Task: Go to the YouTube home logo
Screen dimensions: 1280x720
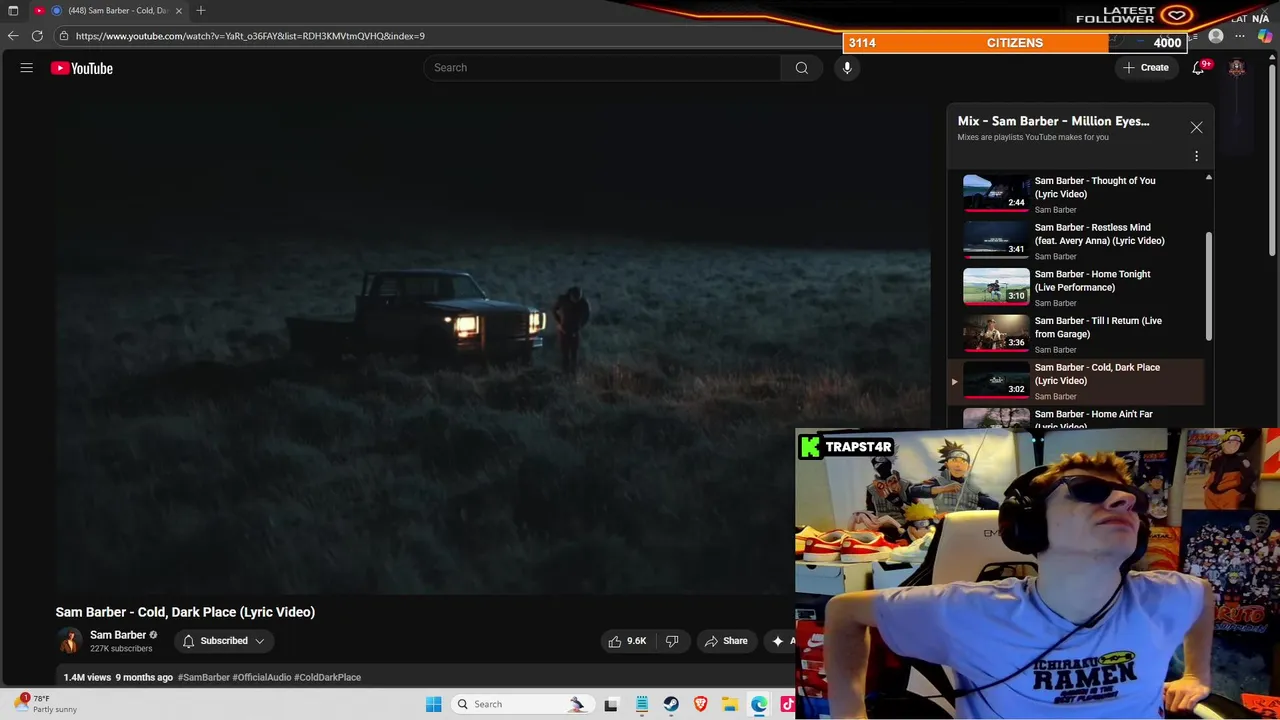Action: click(82, 68)
